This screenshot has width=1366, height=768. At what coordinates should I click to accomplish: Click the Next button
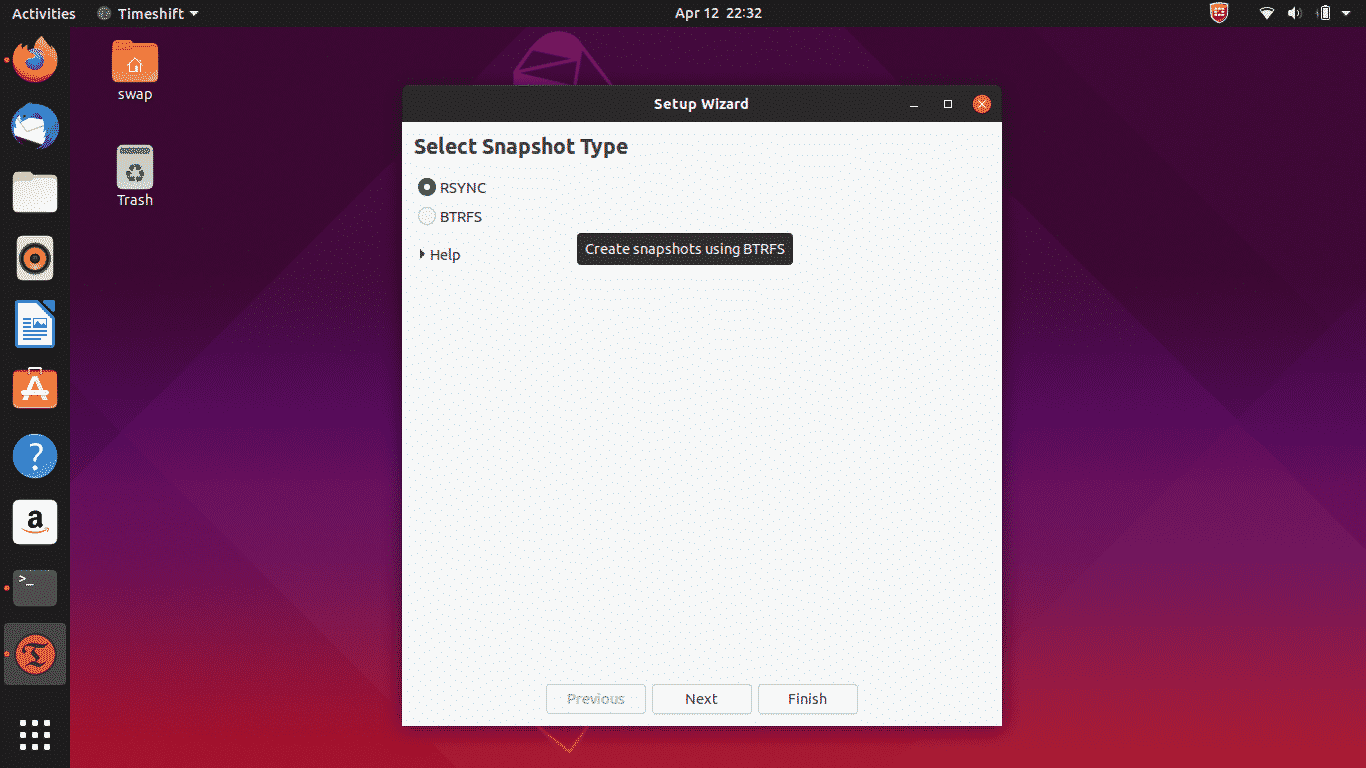point(702,699)
